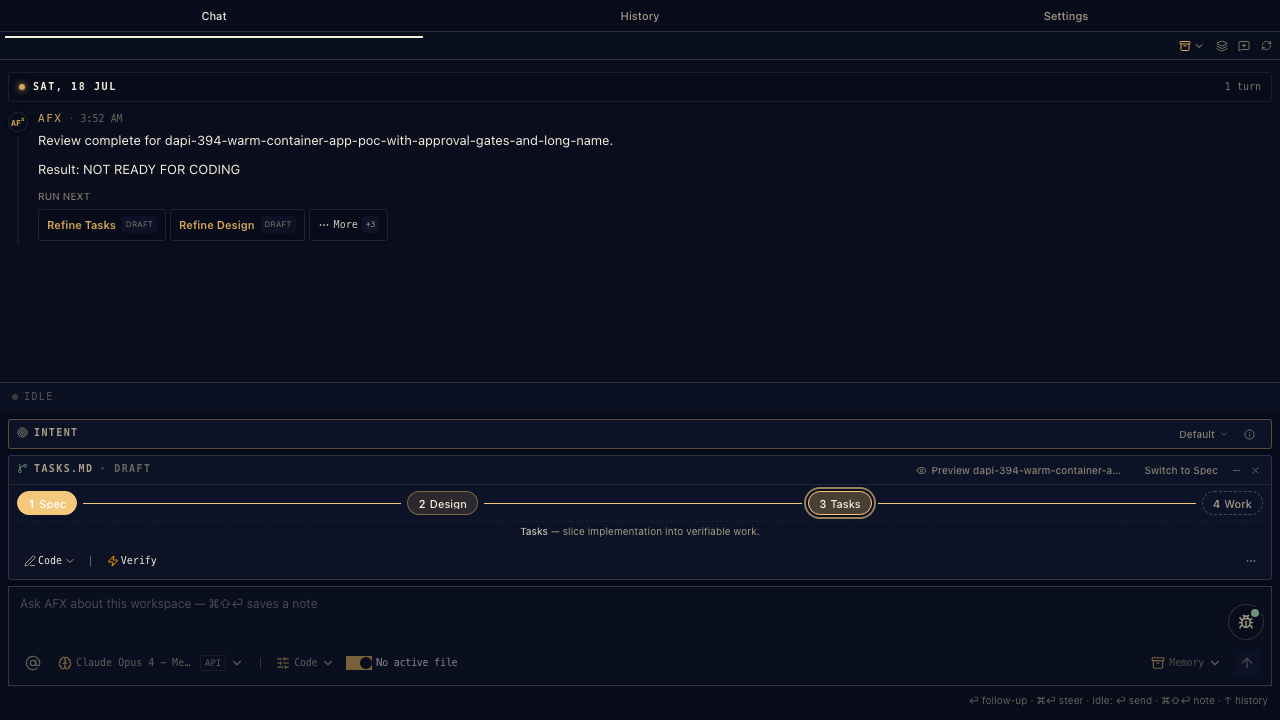Open the Default intent dropdown
Viewport: 1280px width, 720px height.
click(x=1203, y=434)
